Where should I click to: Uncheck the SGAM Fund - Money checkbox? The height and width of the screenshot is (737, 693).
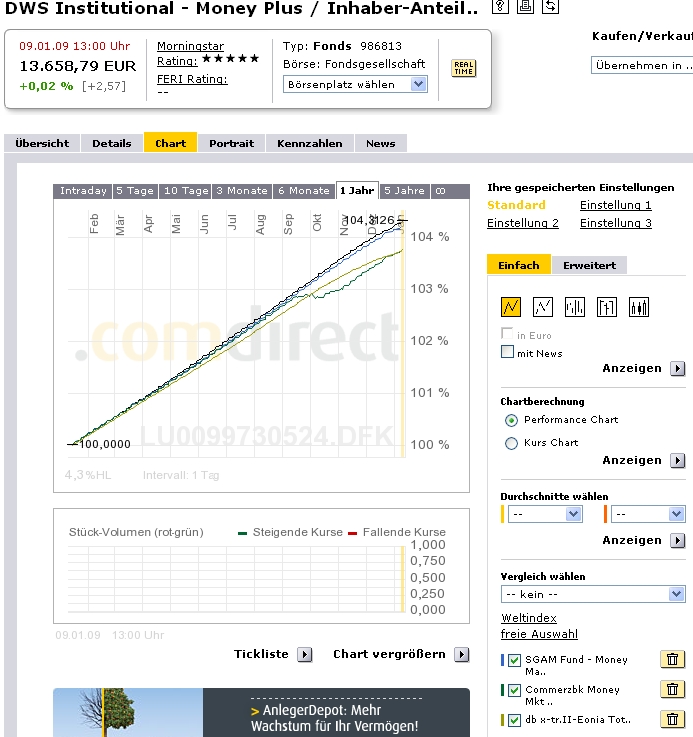point(514,660)
